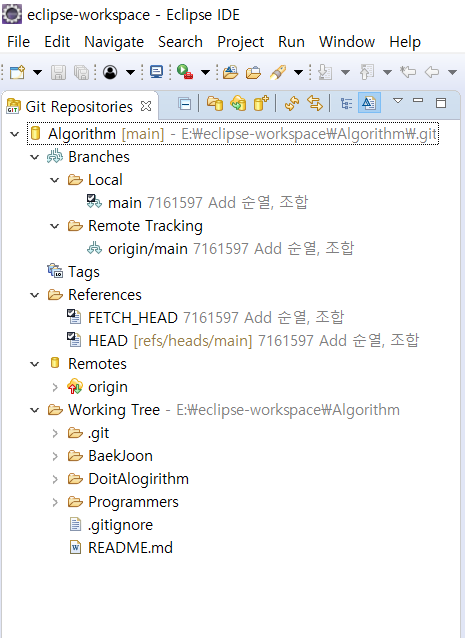Click the Open Type toolbar icon
Image resolution: width=465 pixels, height=638 pixels.
230,72
